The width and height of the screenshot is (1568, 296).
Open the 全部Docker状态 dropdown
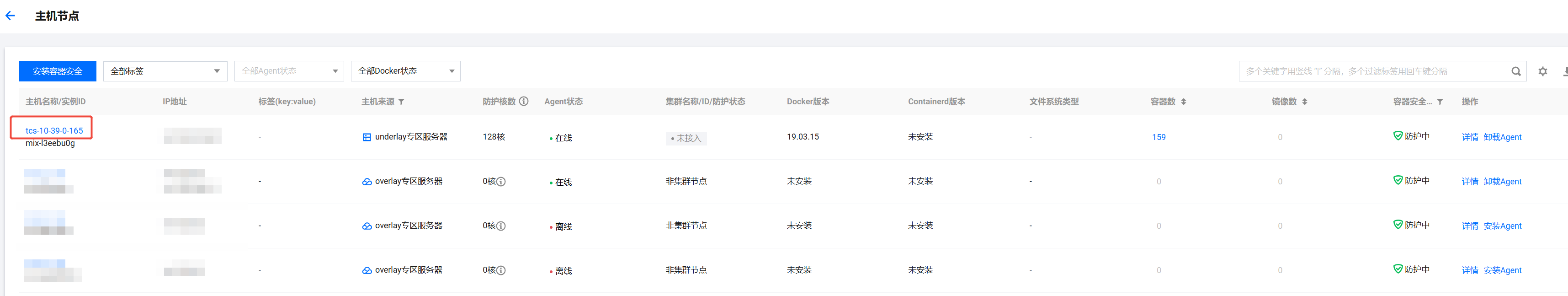[405, 71]
